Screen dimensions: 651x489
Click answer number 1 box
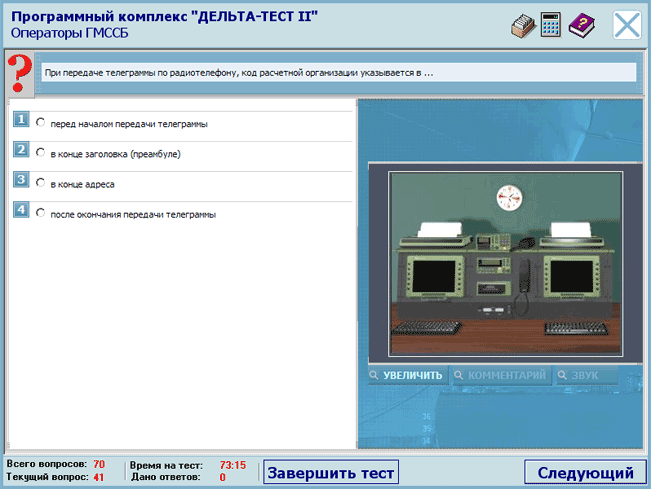pyautogui.click(x=20, y=121)
